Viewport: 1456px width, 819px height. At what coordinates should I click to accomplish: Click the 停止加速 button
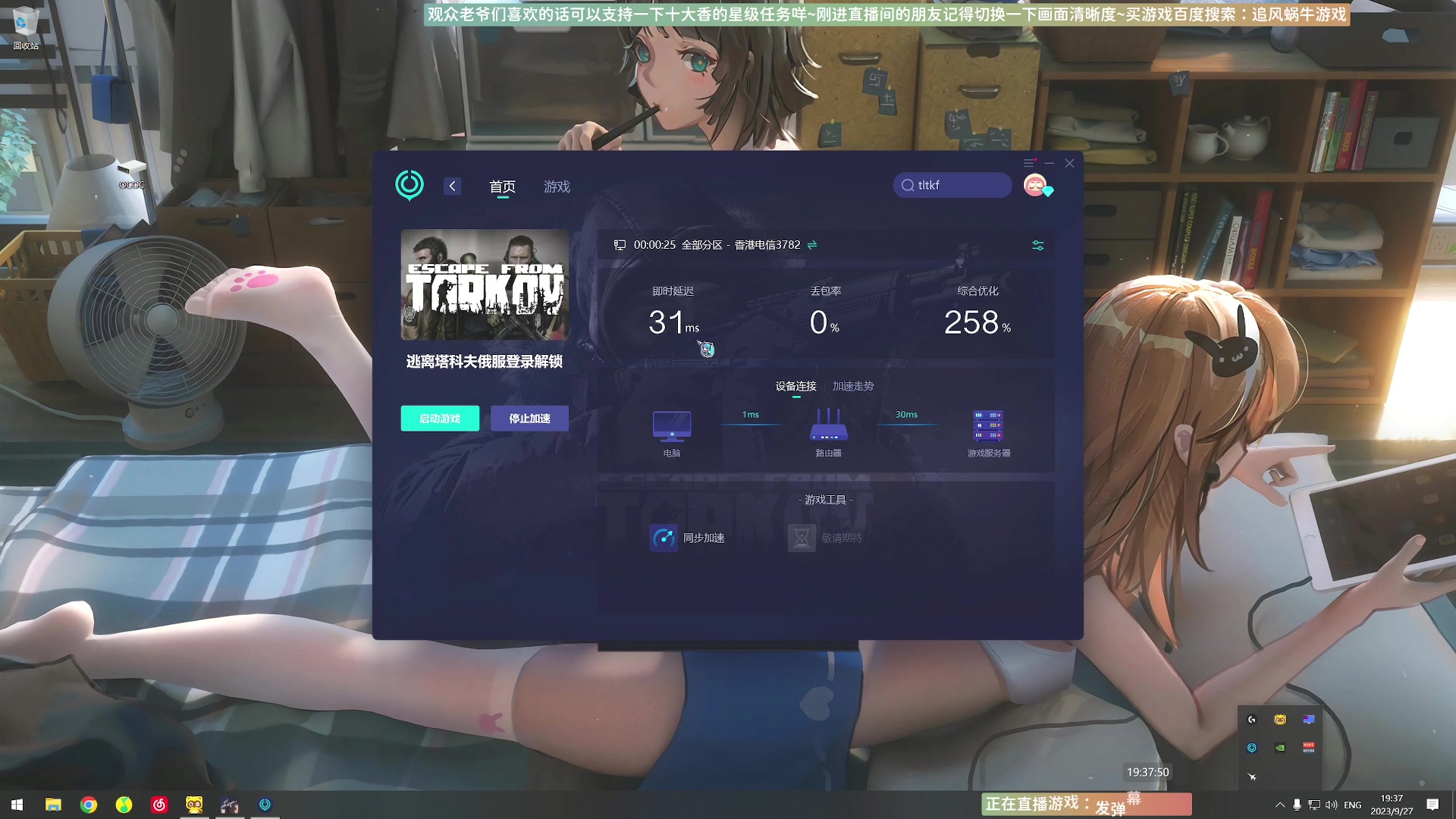pyautogui.click(x=529, y=419)
